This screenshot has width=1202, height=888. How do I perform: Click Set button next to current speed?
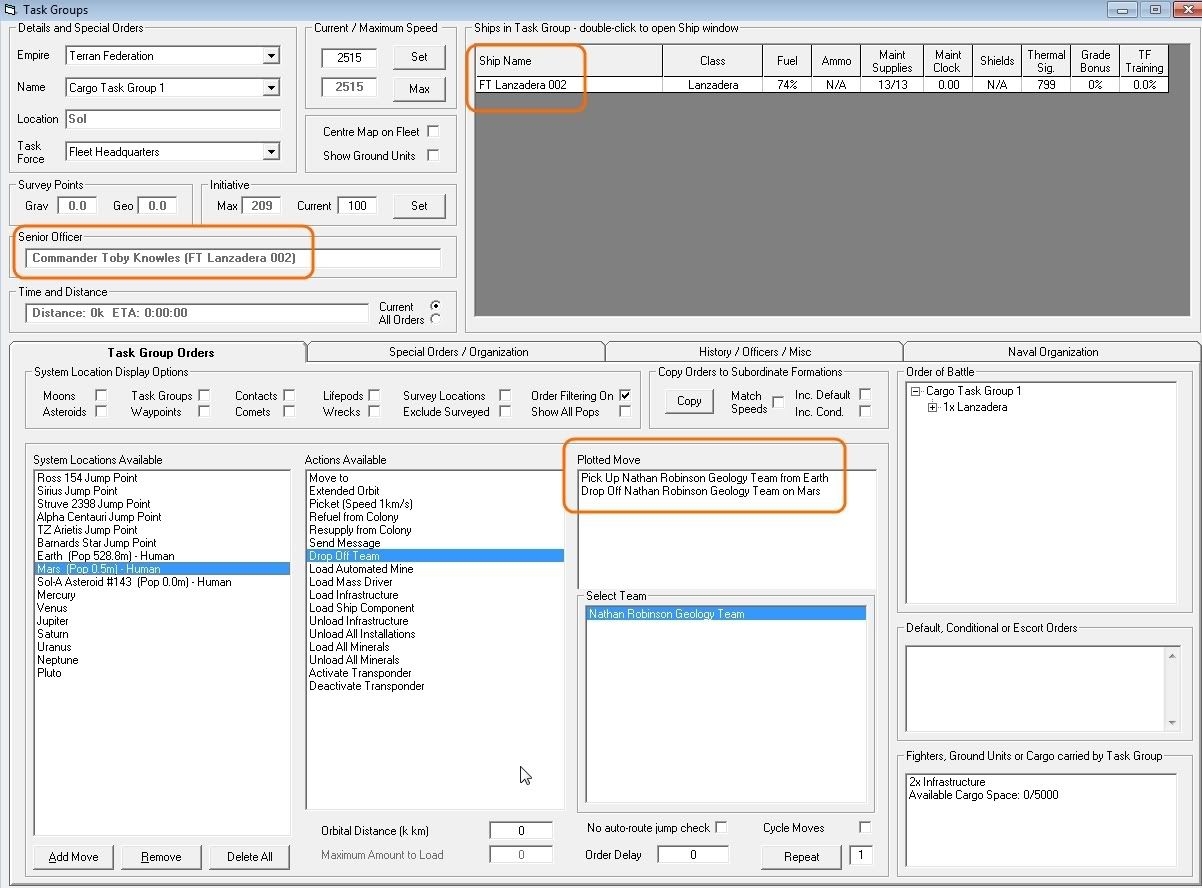(419, 57)
